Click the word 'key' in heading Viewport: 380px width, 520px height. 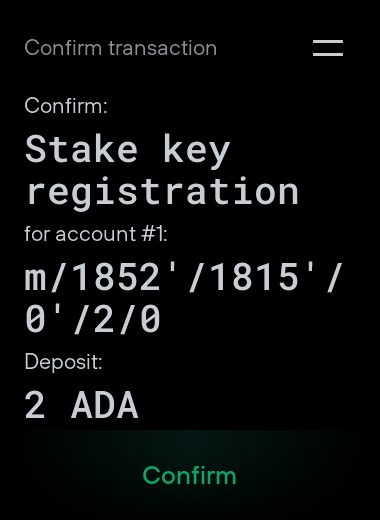coord(197,152)
